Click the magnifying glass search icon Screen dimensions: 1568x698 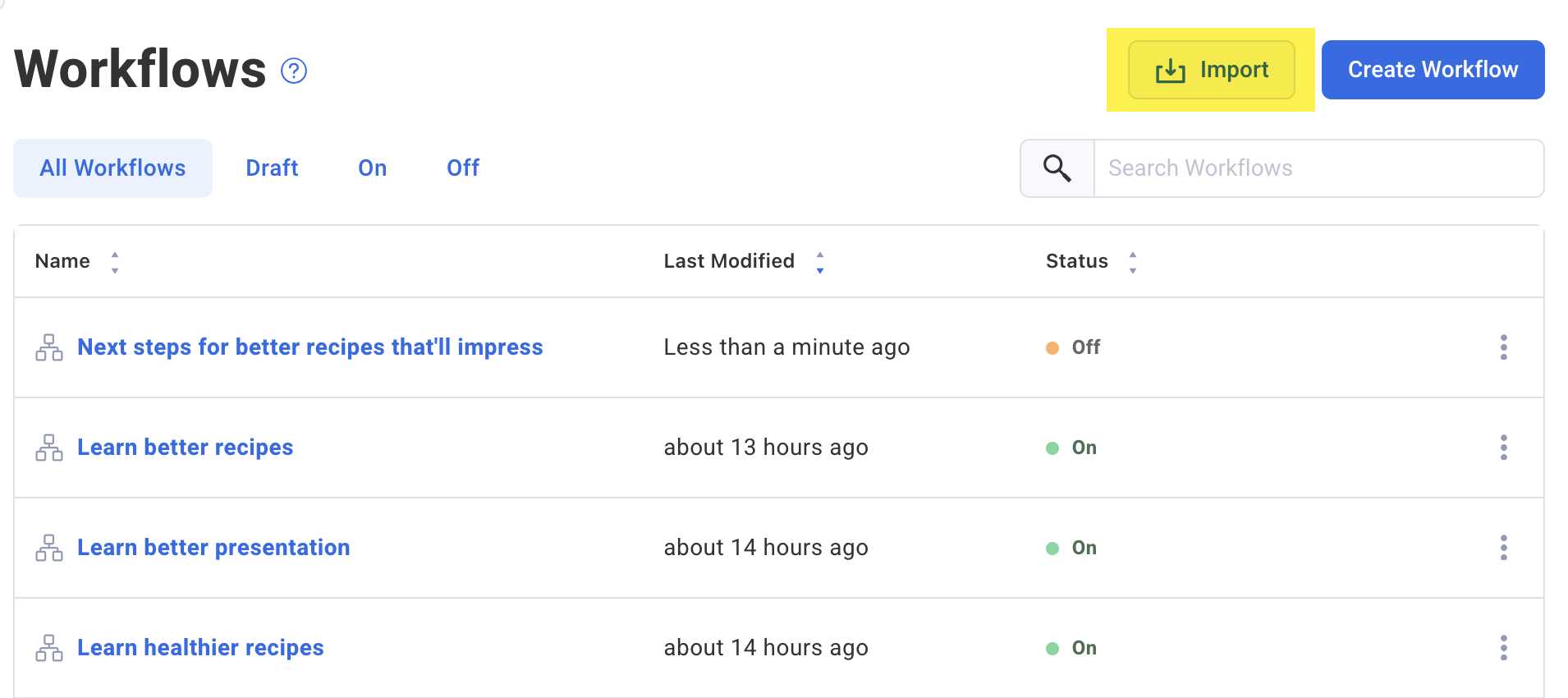[x=1057, y=168]
